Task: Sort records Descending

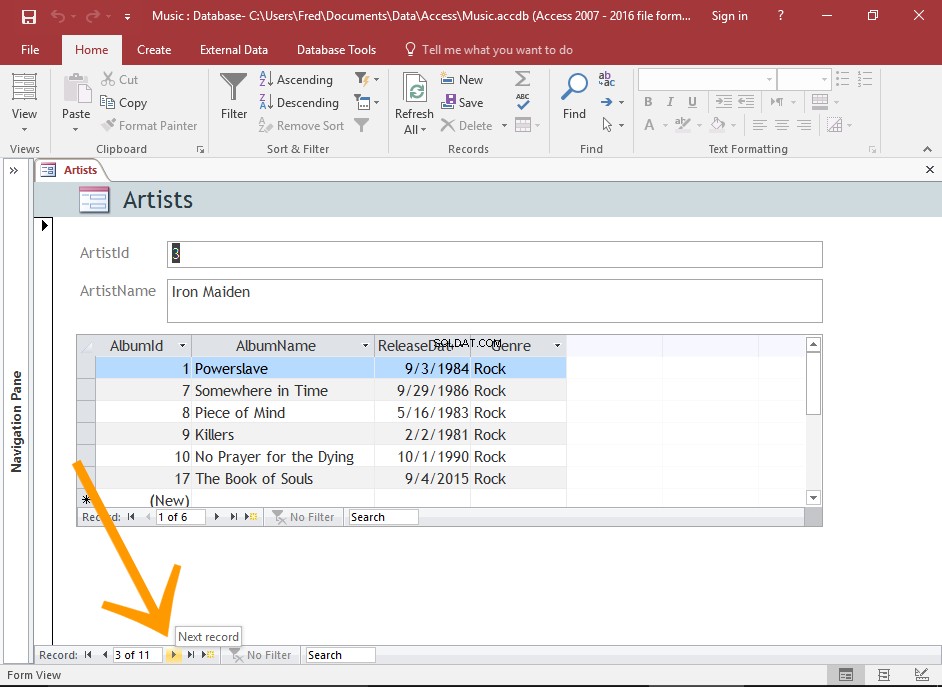Action: tap(299, 103)
